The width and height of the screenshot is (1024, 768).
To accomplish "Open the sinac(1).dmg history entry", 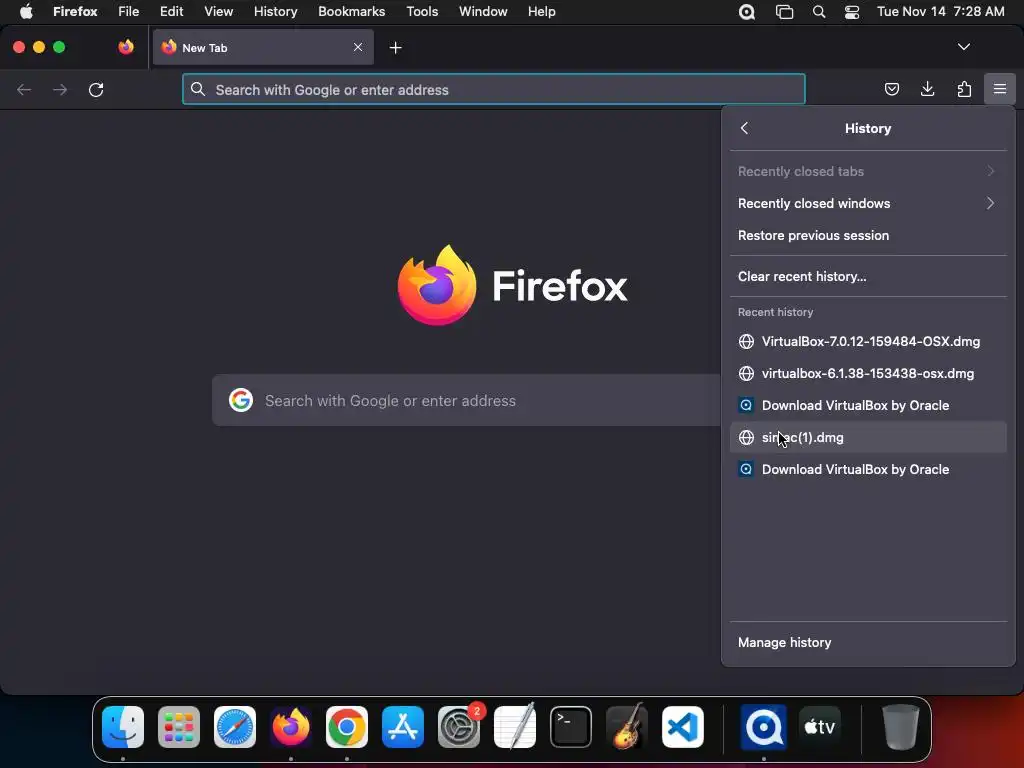I will point(868,438).
